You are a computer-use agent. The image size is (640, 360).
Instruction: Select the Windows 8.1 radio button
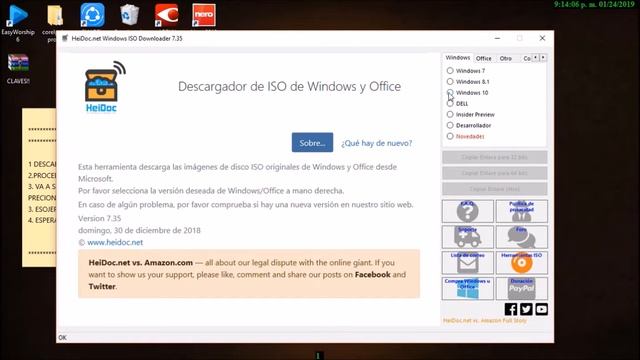pos(450,82)
